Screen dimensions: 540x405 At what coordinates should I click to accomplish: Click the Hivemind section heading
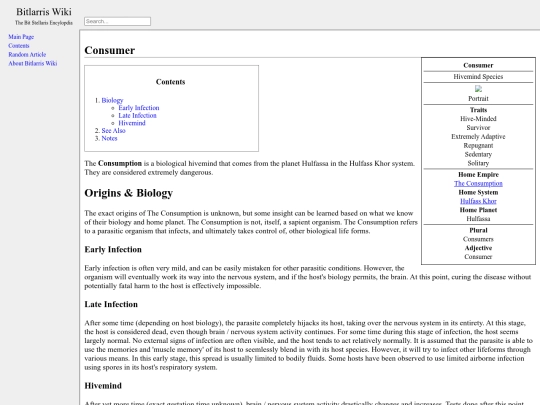pos(103,386)
